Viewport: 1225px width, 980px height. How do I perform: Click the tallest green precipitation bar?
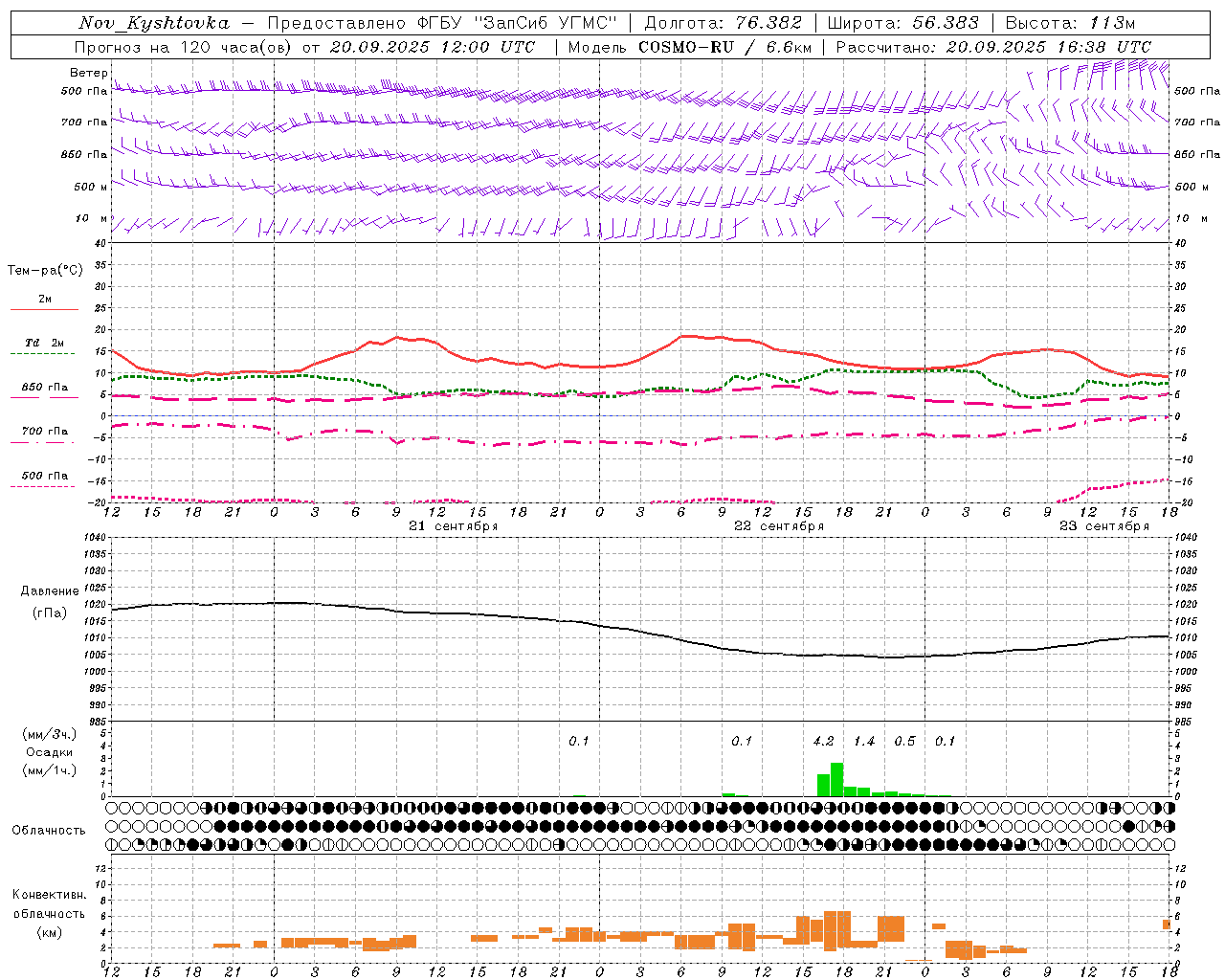point(836,779)
